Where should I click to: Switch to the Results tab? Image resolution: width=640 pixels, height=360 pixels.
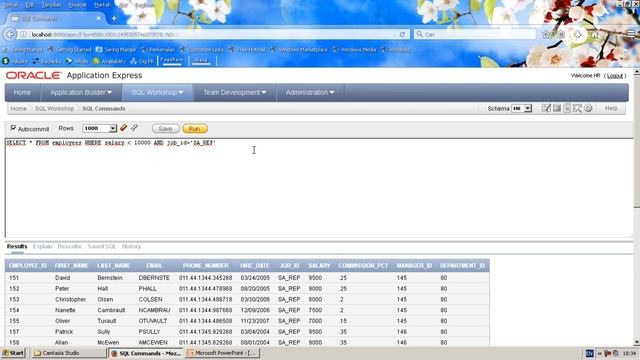pos(17,247)
